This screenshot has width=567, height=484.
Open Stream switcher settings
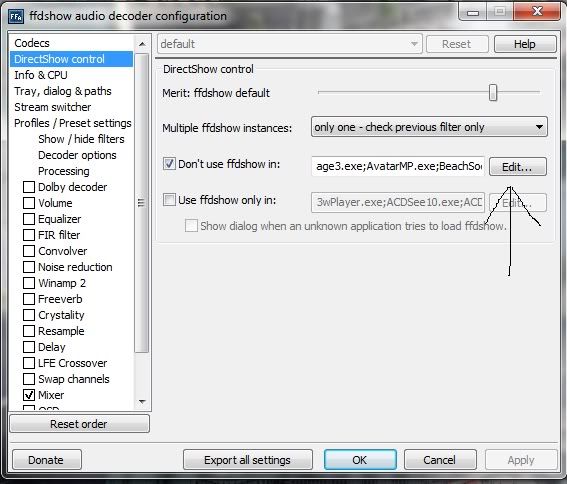click(53, 107)
